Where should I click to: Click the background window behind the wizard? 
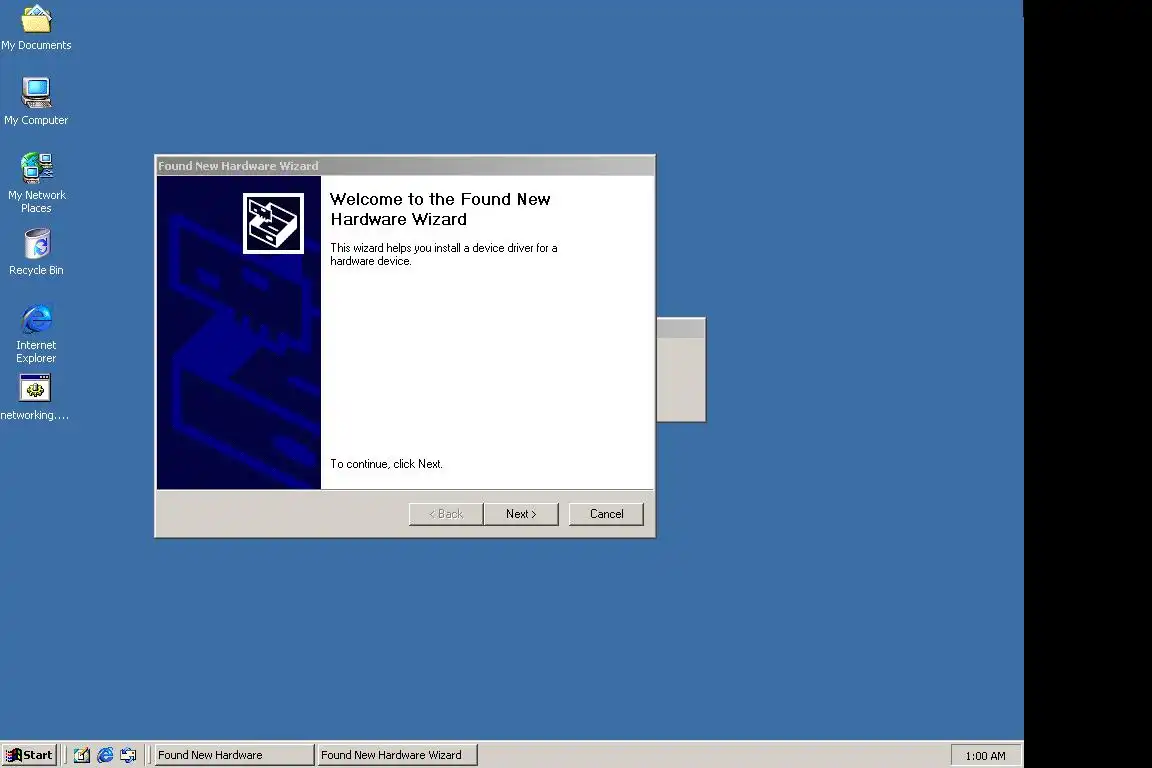coord(681,370)
